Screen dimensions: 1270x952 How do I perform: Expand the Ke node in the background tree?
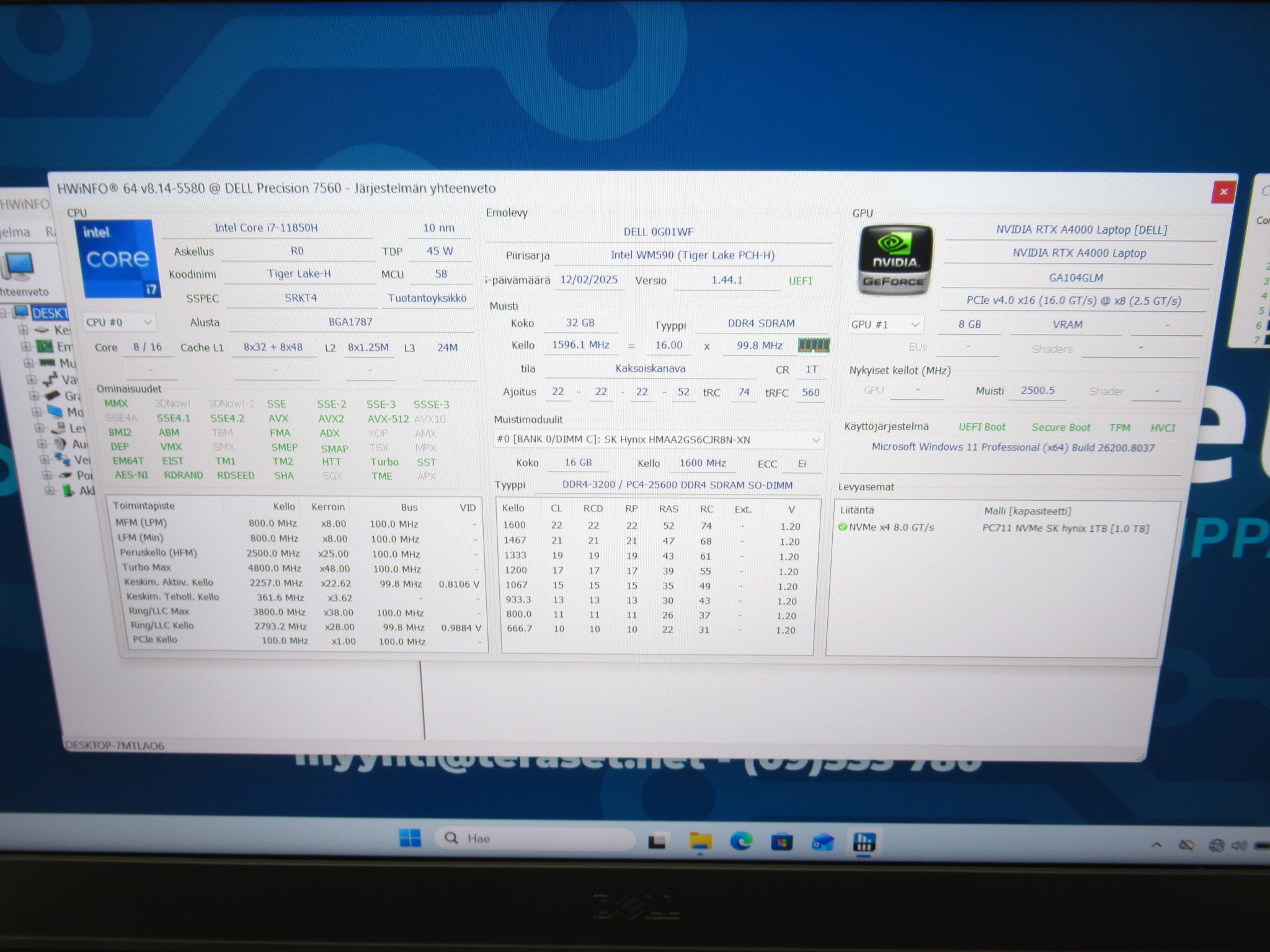pyautogui.click(x=23, y=330)
